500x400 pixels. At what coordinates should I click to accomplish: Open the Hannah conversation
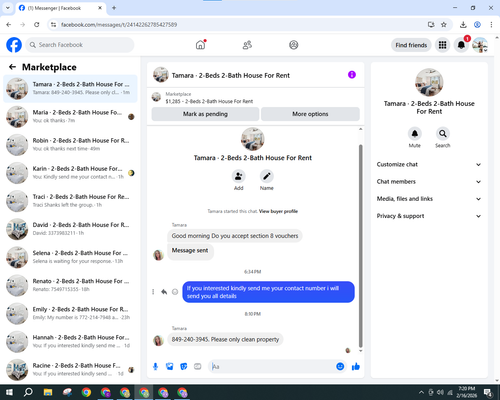click(70, 341)
